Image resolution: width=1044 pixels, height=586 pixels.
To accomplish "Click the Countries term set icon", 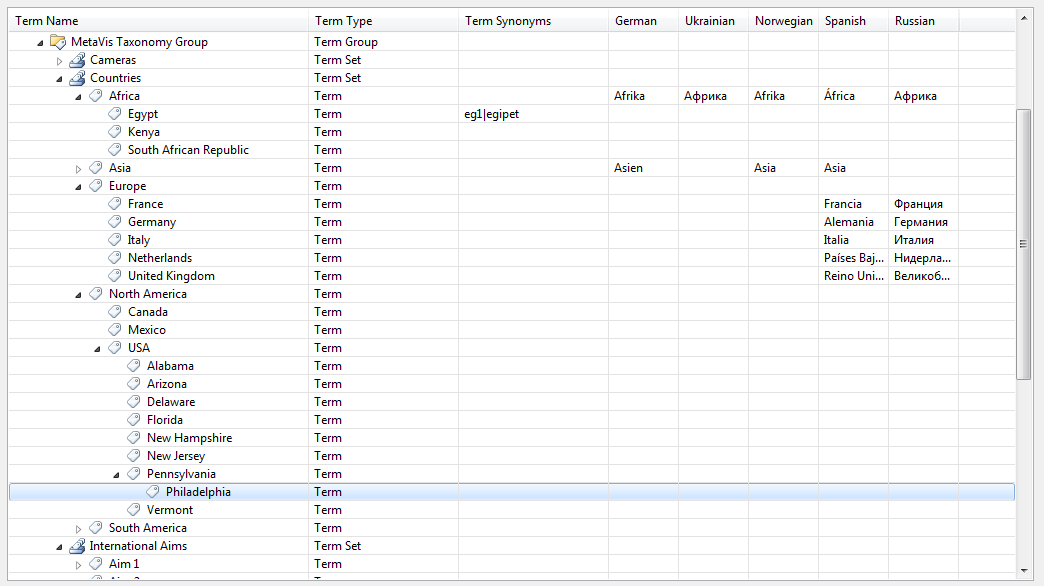I will point(77,78).
